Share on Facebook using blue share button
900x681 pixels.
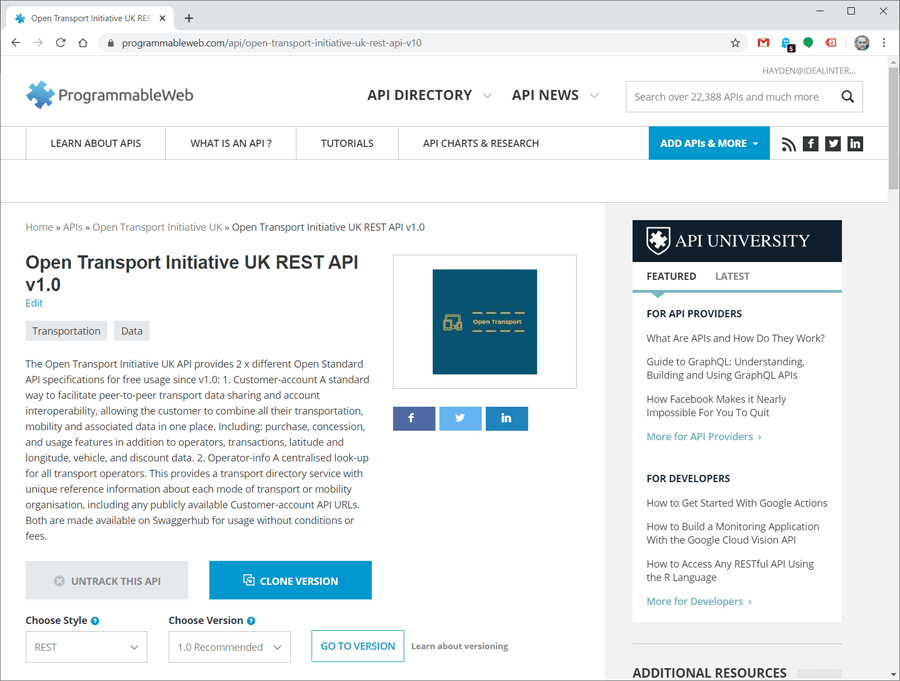coord(414,418)
